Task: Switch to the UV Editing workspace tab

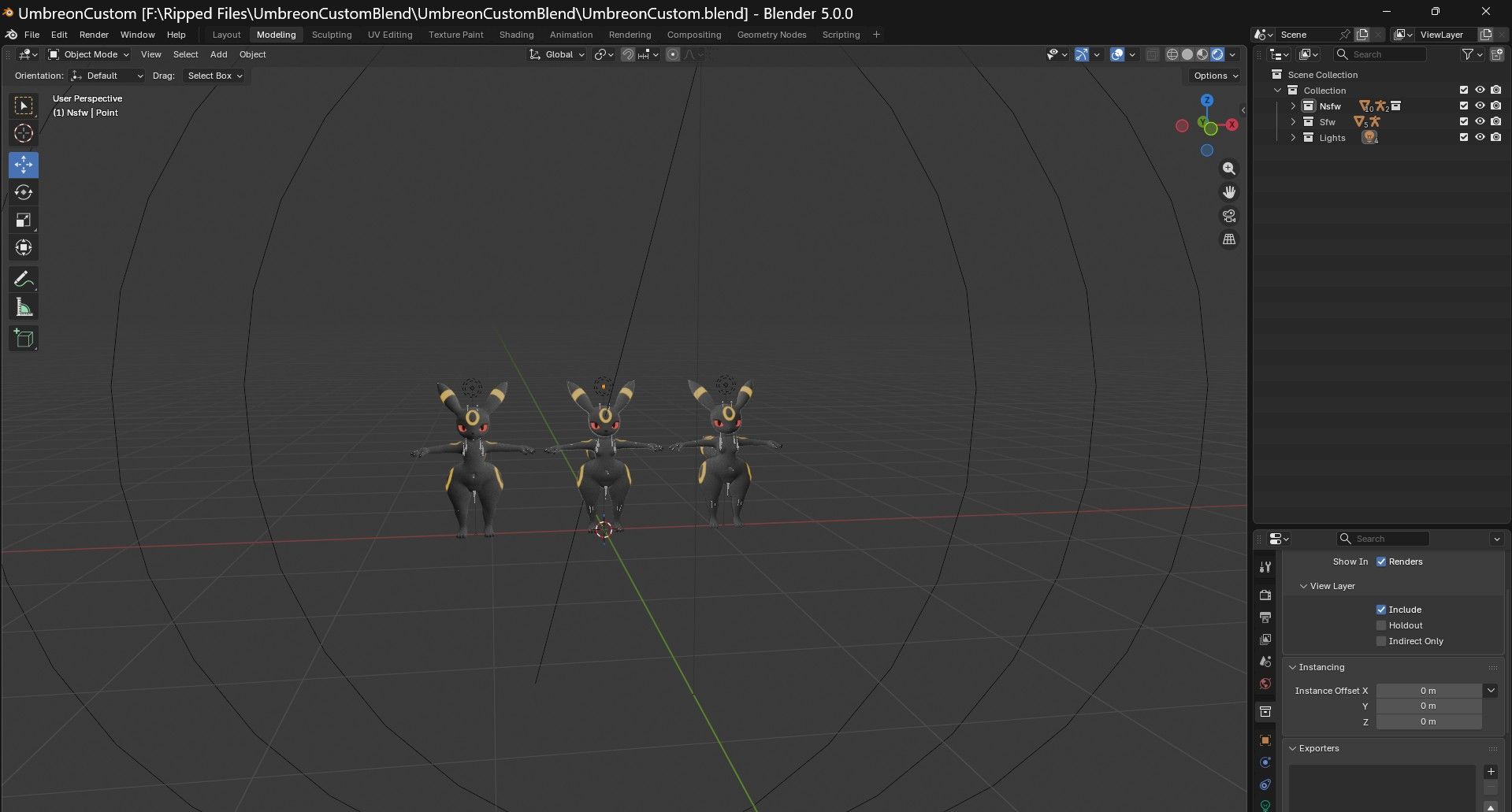Action: 390,35
